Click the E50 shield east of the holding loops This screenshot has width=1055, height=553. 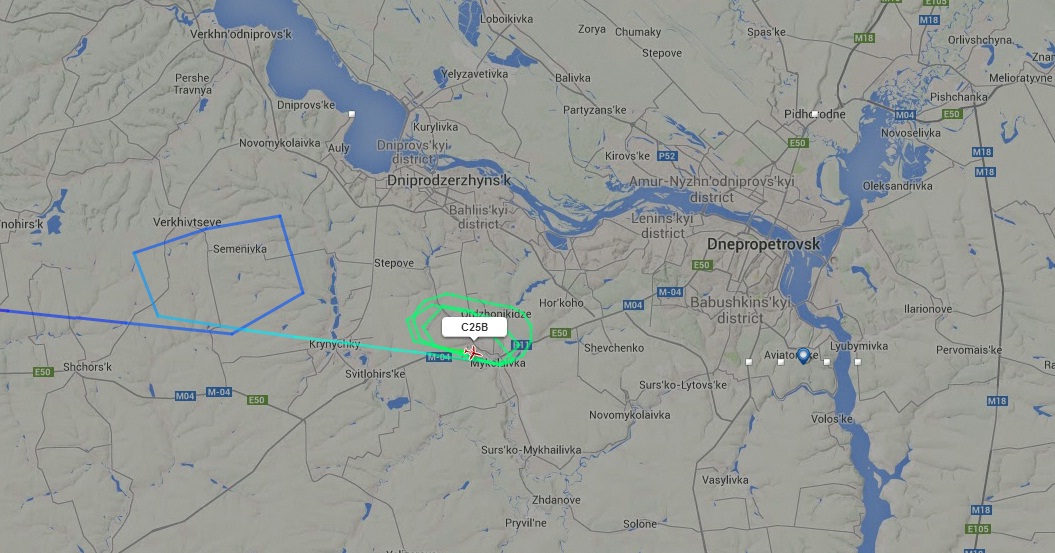[560, 332]
